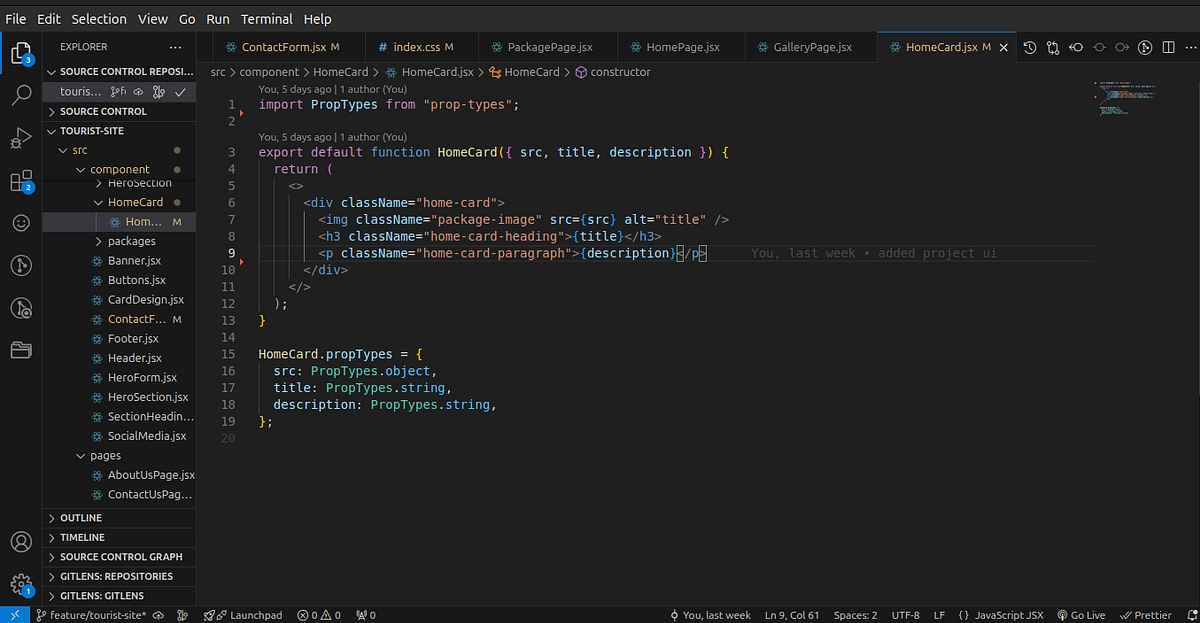Click the errors and warnings indicator
The image size is (1200, 623).
click(318, 614)
